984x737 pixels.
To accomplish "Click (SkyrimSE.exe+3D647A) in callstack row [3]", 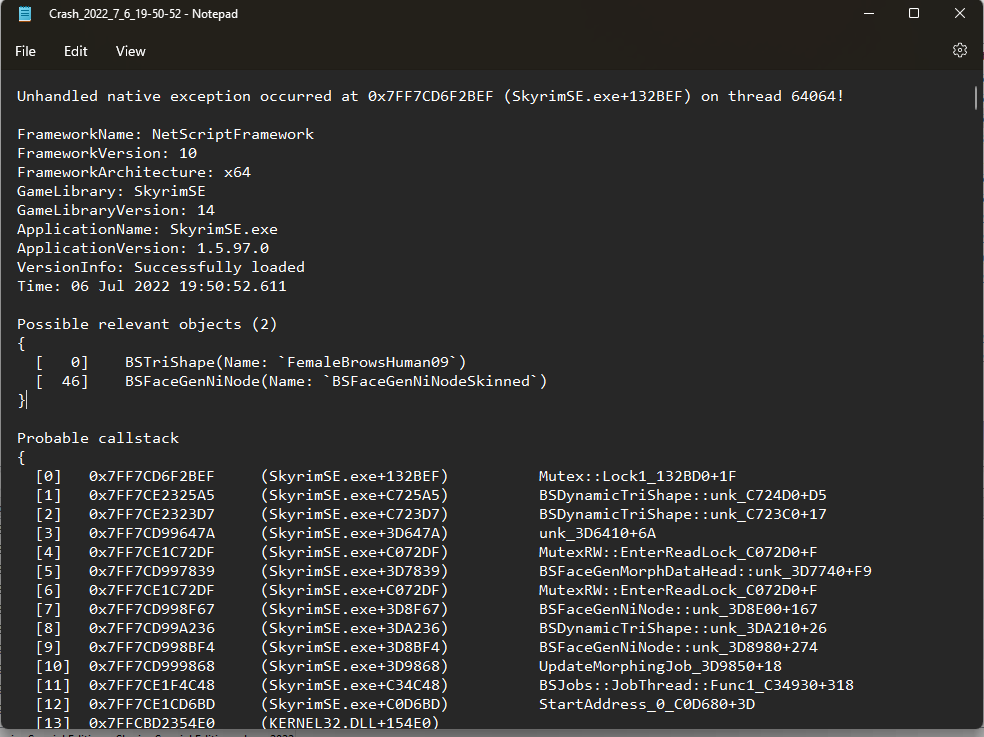I will (x=354, y=534).
